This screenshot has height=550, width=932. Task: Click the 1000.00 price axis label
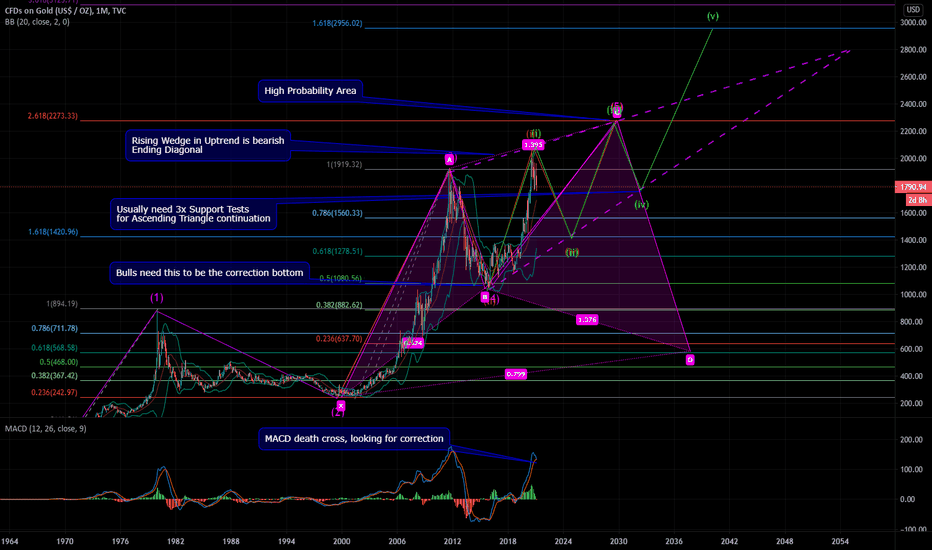pyautogui.click(x=913, y=295)
